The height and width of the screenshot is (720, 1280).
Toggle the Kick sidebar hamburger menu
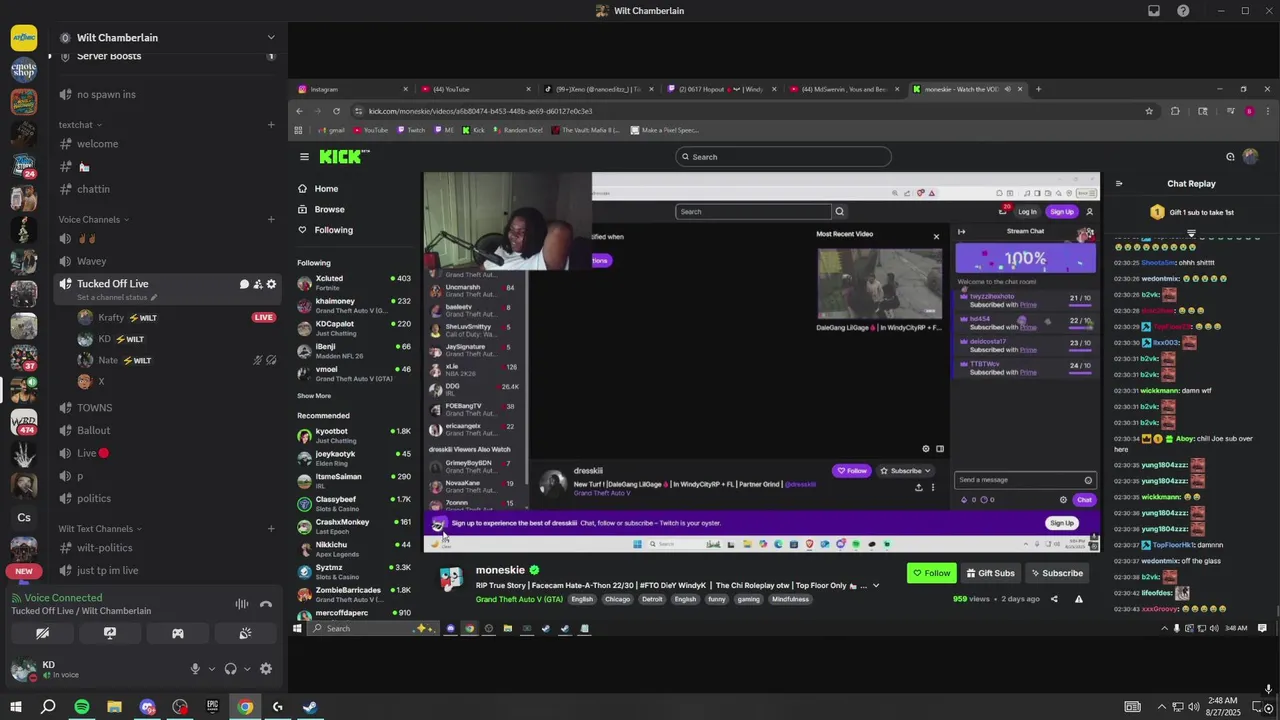pyautogui.click(x=304, y=157)
